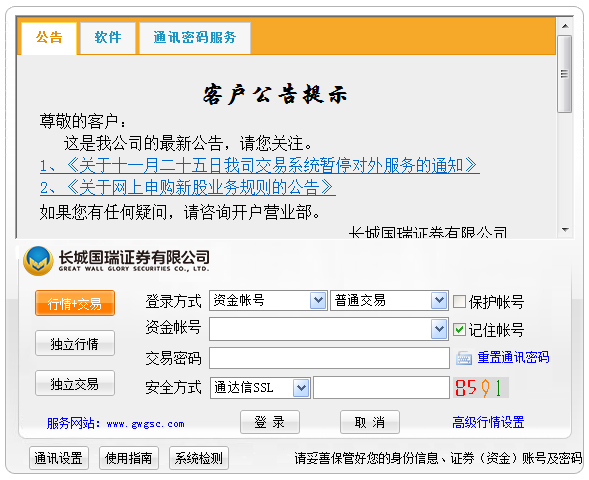Open the www.gwgsc.com service website link
The height and width of the screenshot is (480, 589).
145,424
